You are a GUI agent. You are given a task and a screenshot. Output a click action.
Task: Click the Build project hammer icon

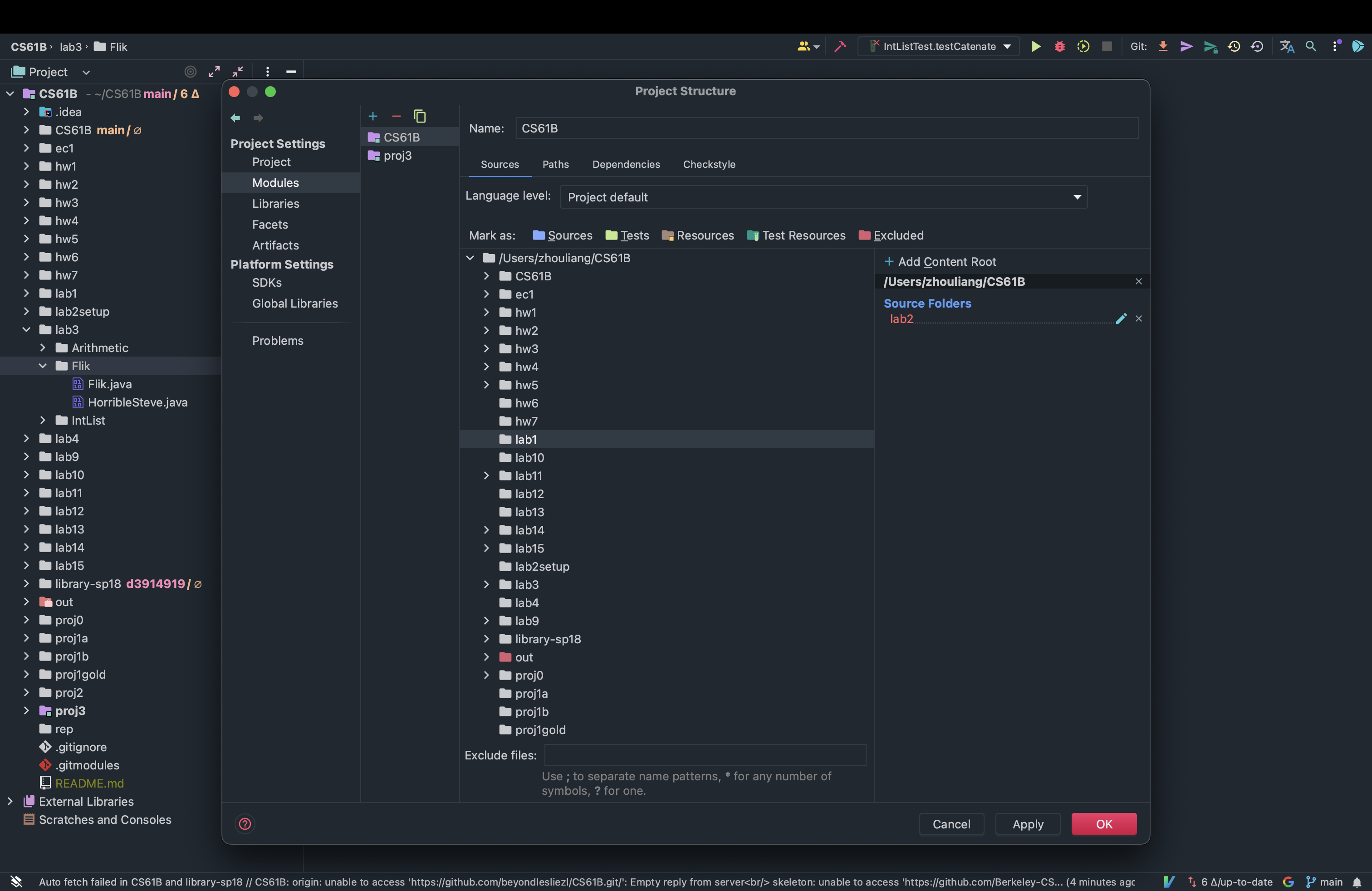click(841, 47)
